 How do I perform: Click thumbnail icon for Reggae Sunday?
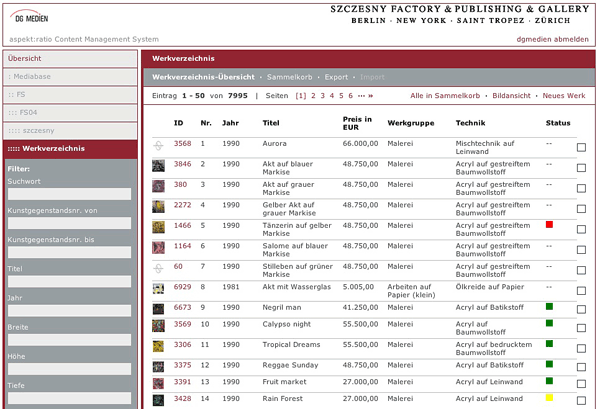pyautogui.click(x=158, y=365)
